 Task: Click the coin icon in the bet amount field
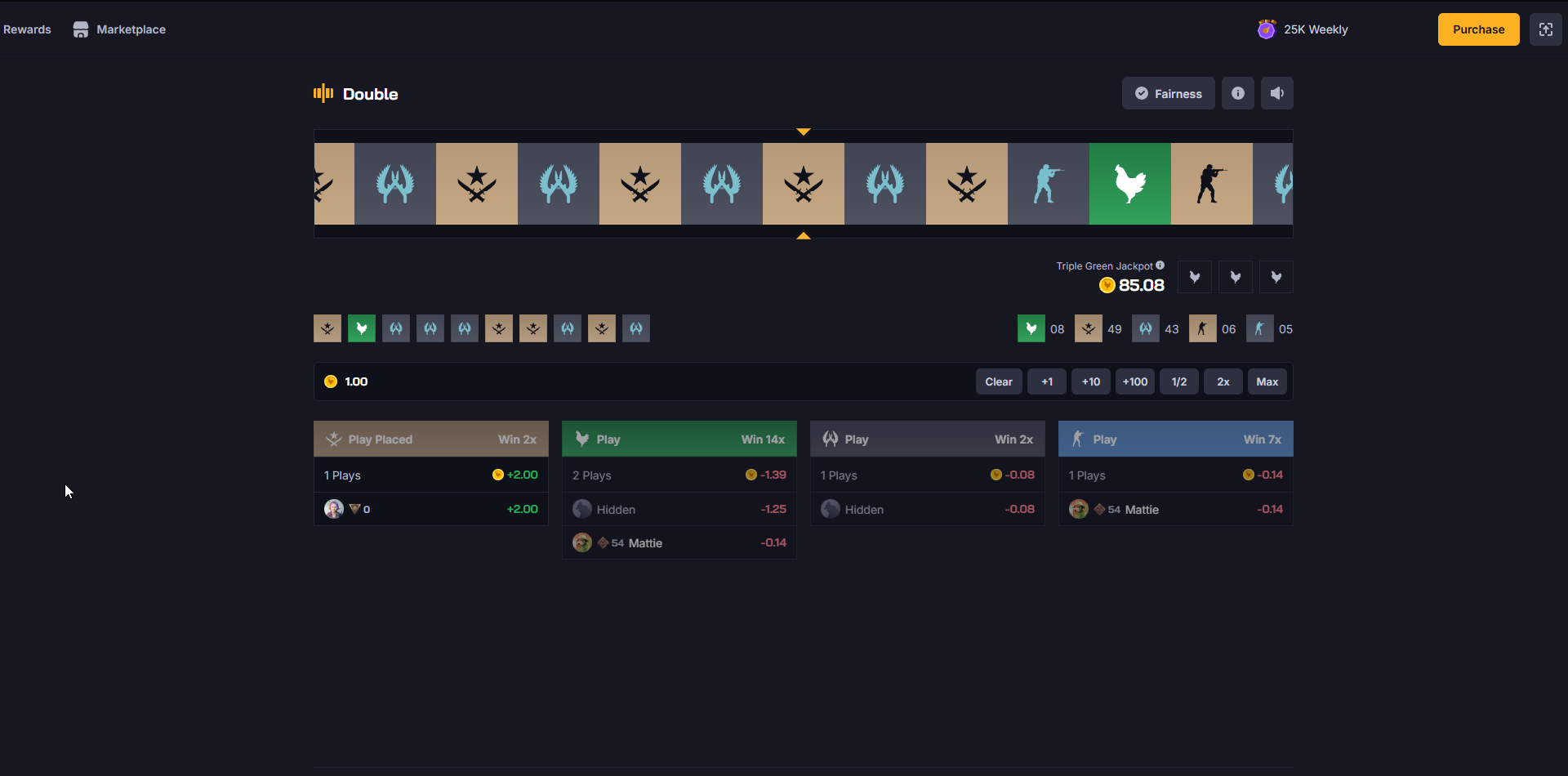[331, 381]
